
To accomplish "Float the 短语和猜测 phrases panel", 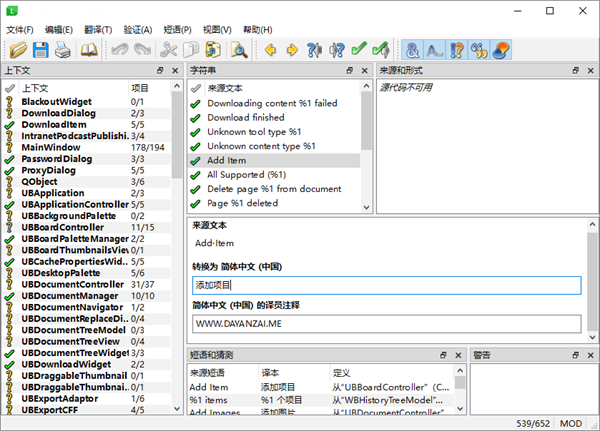I will tap(441, 355).
